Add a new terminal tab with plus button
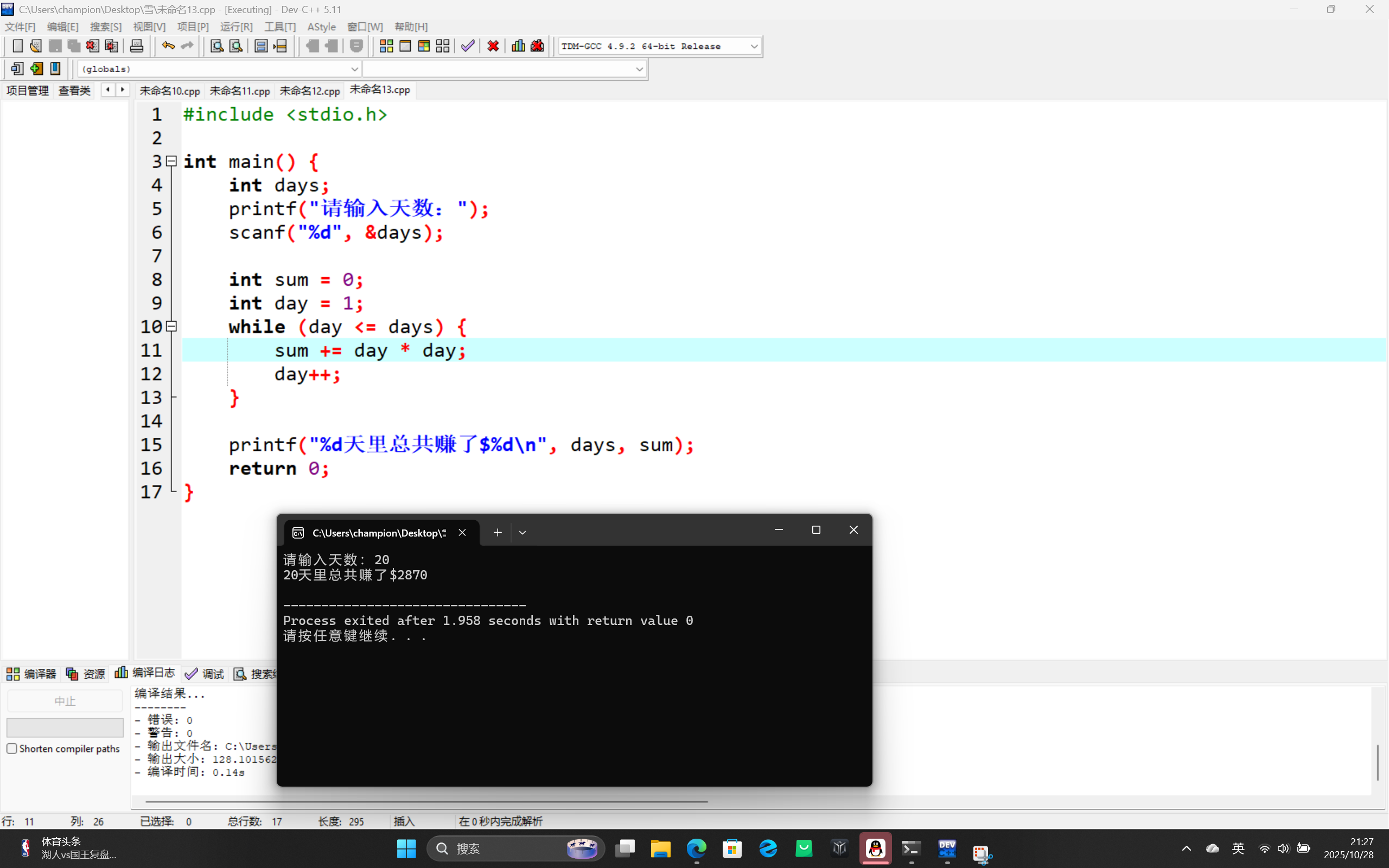The height and width of the screenshot is (868, 1389). [497, 533]
